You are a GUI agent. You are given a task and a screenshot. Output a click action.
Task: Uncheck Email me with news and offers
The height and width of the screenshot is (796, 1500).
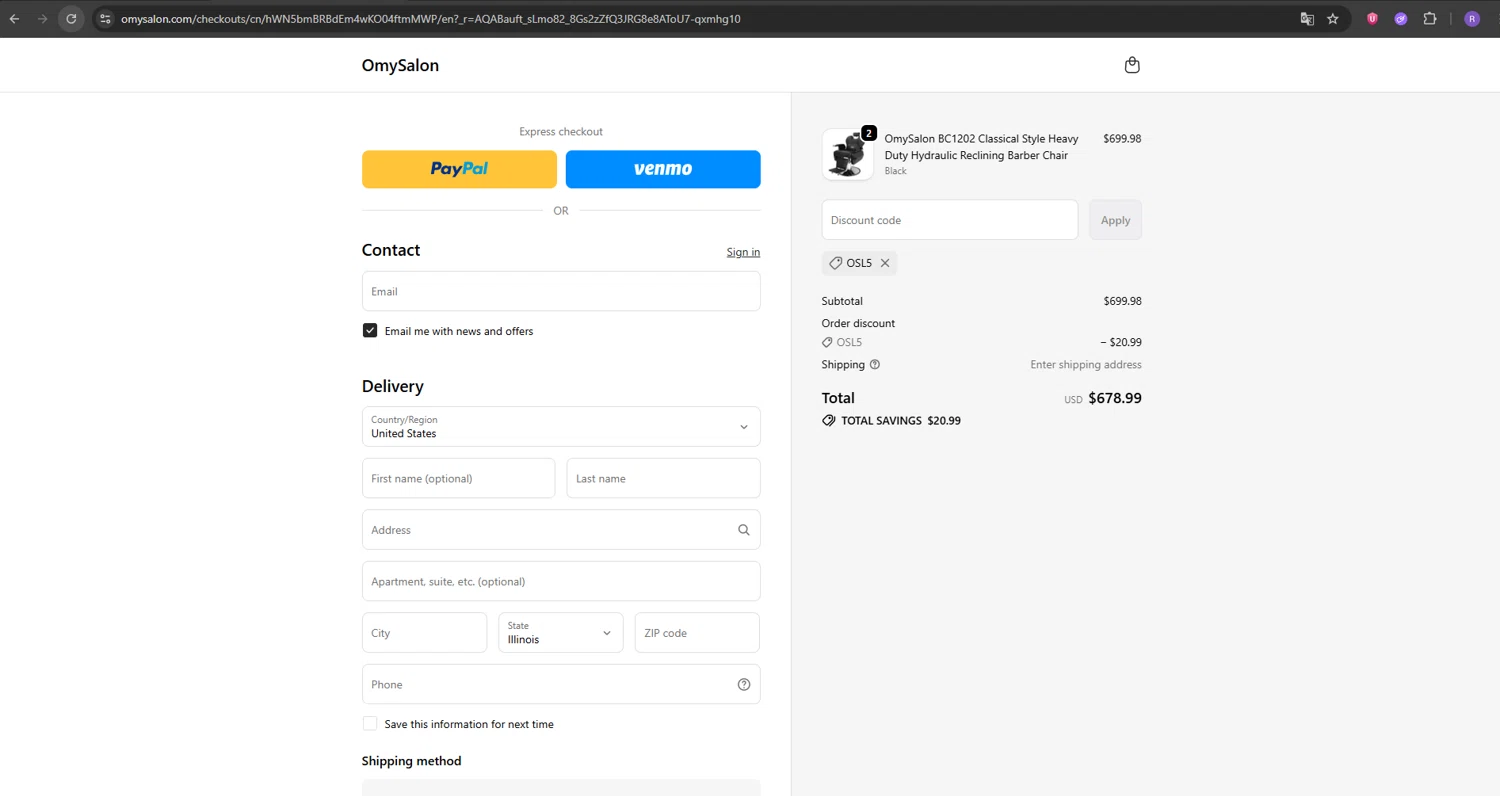(x=370, y=330)
